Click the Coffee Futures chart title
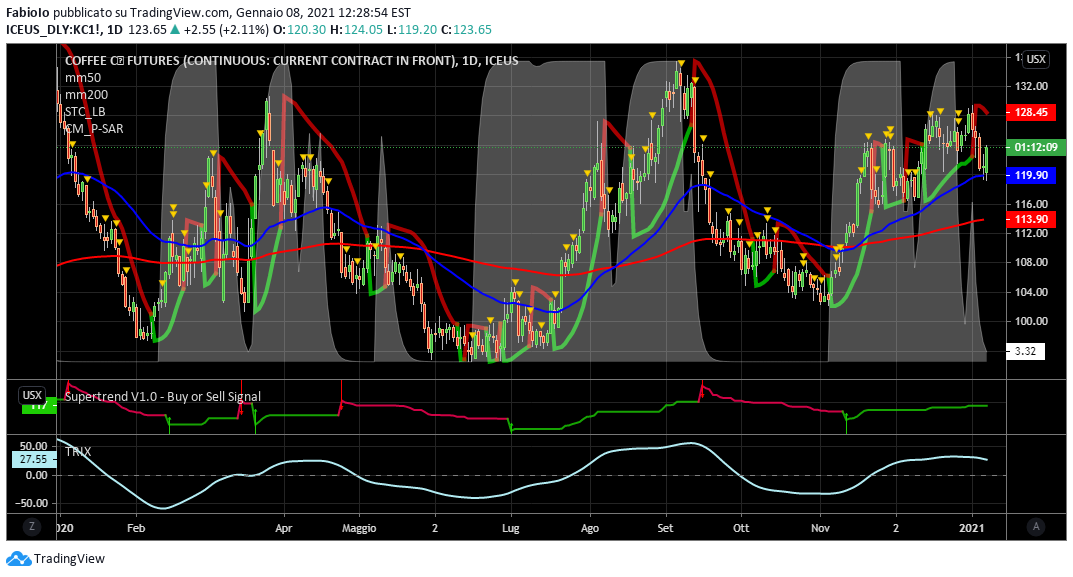This screenshot has height=577, width=1073. (x=291, y=60)
